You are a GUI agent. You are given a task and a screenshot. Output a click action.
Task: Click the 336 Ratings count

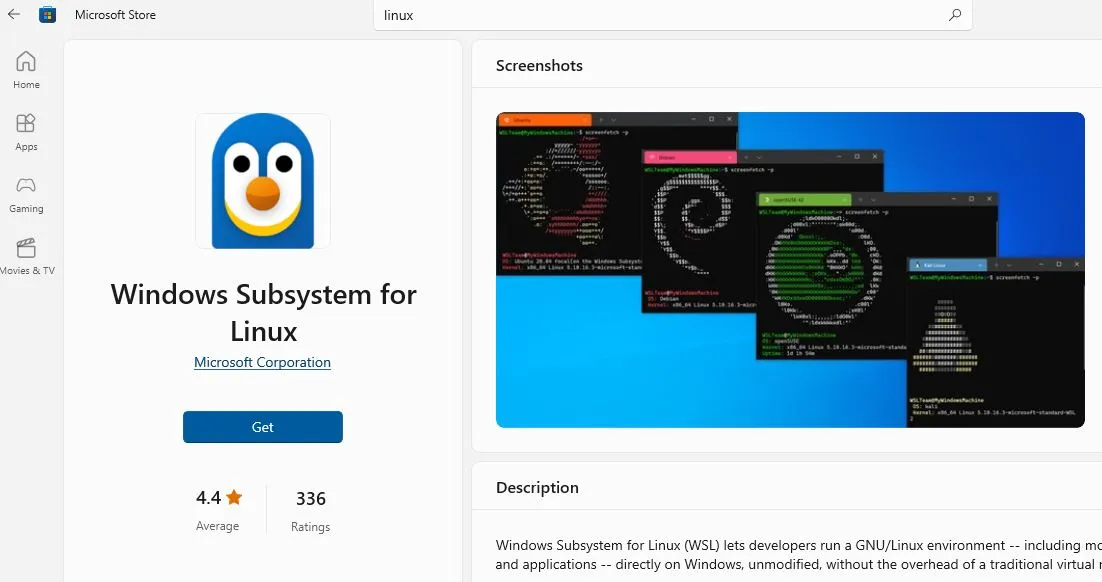click(x=311, y=498)
